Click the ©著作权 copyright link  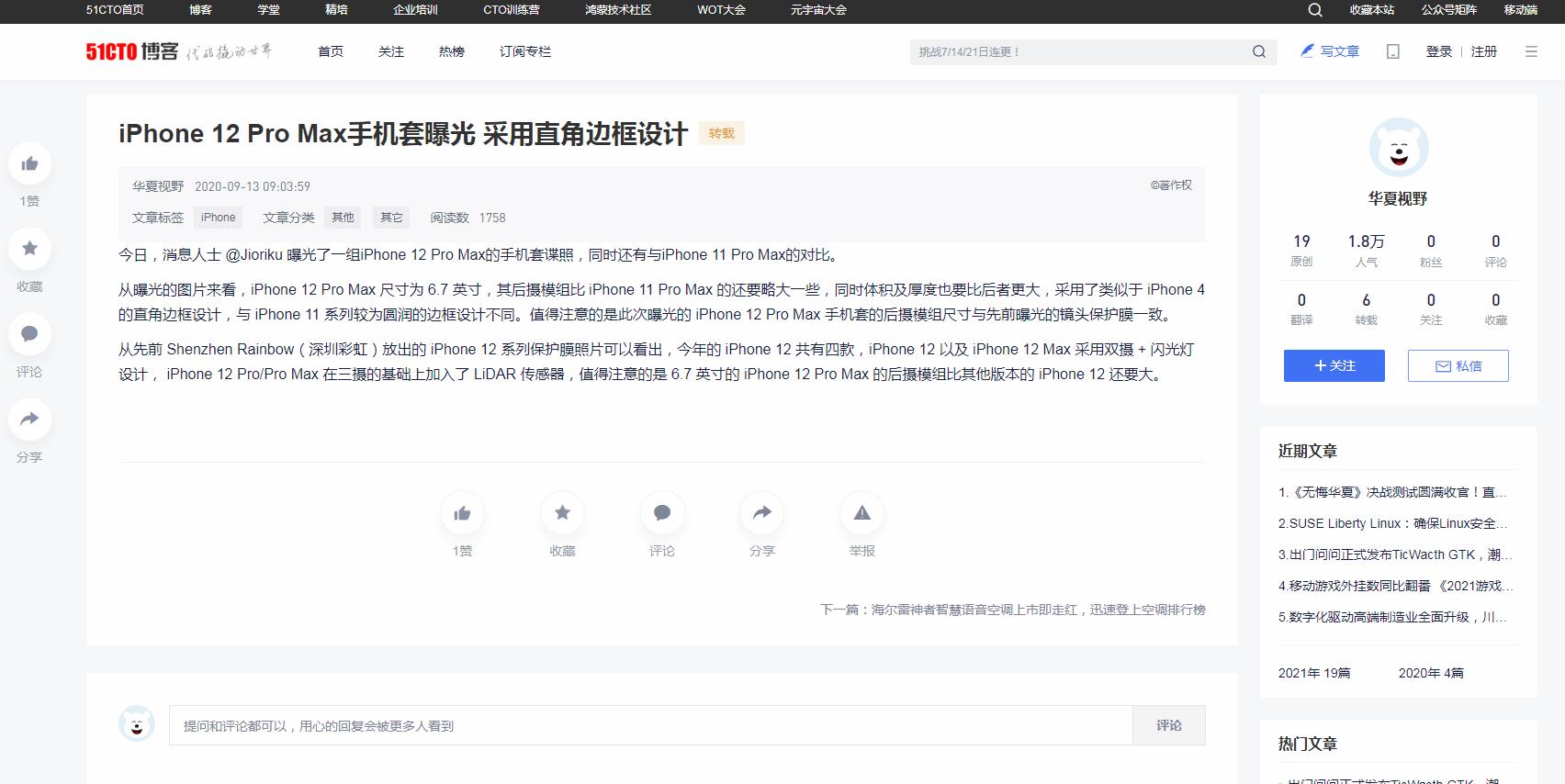click(1171, 185)
